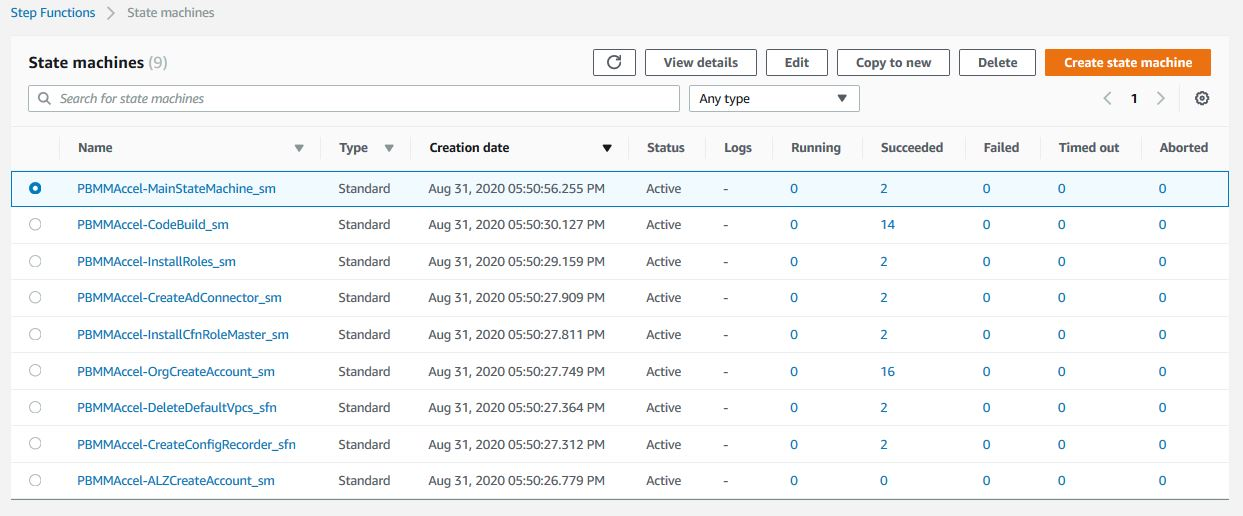Click the Name column sort arrow
This screenshot has width=1243, height=516.
point(299,148)
